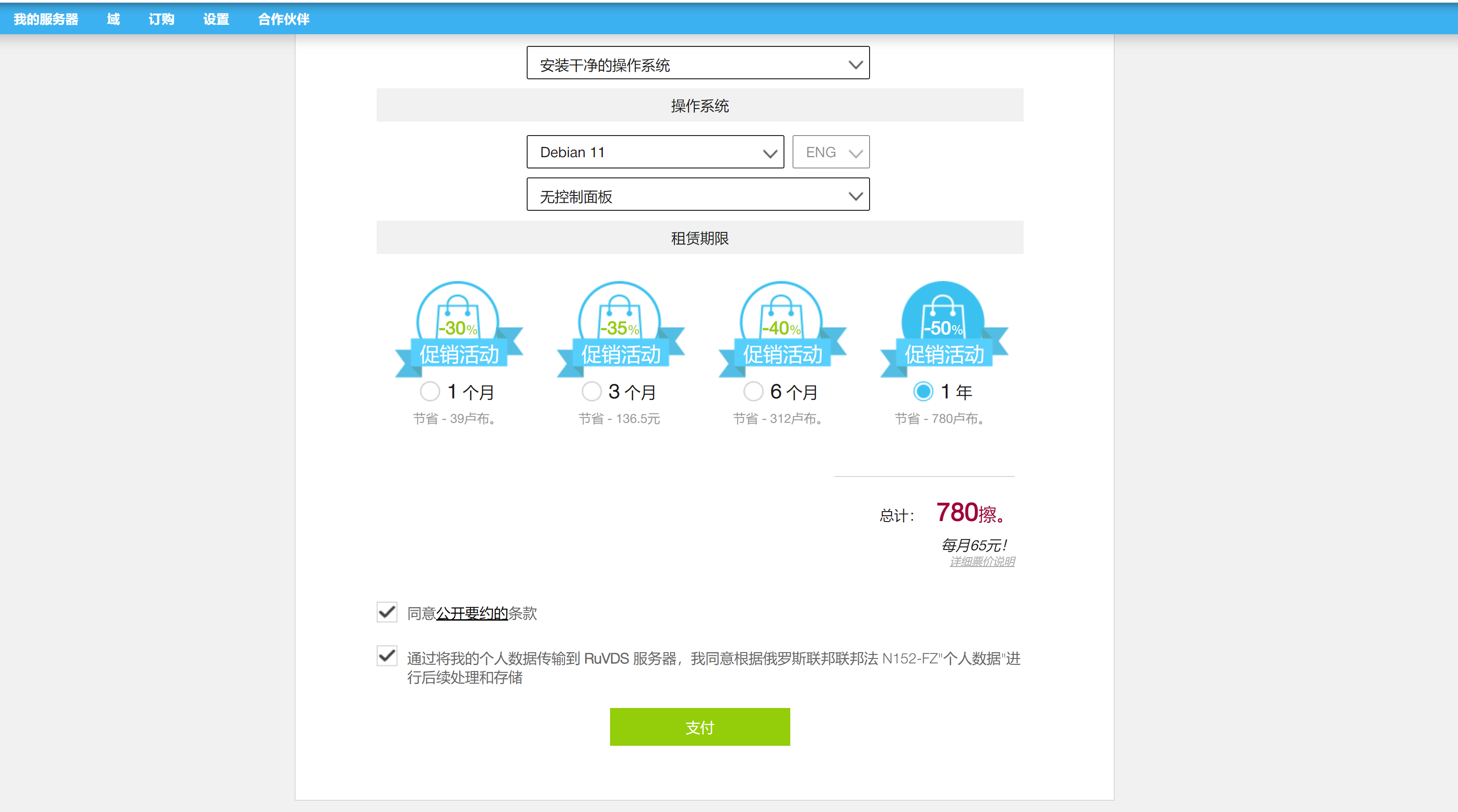This screenshot has height=812, width=1458.
Task: Open the 详细票价说明 link
Action: [982, 561]
